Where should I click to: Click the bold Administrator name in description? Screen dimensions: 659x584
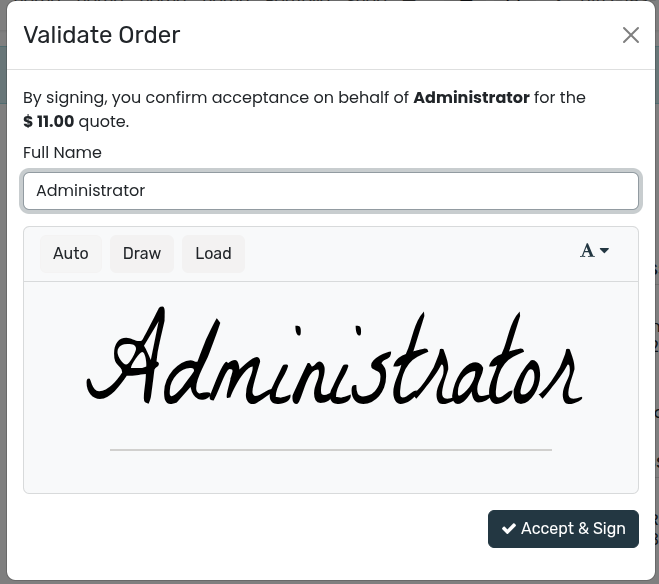471,98
